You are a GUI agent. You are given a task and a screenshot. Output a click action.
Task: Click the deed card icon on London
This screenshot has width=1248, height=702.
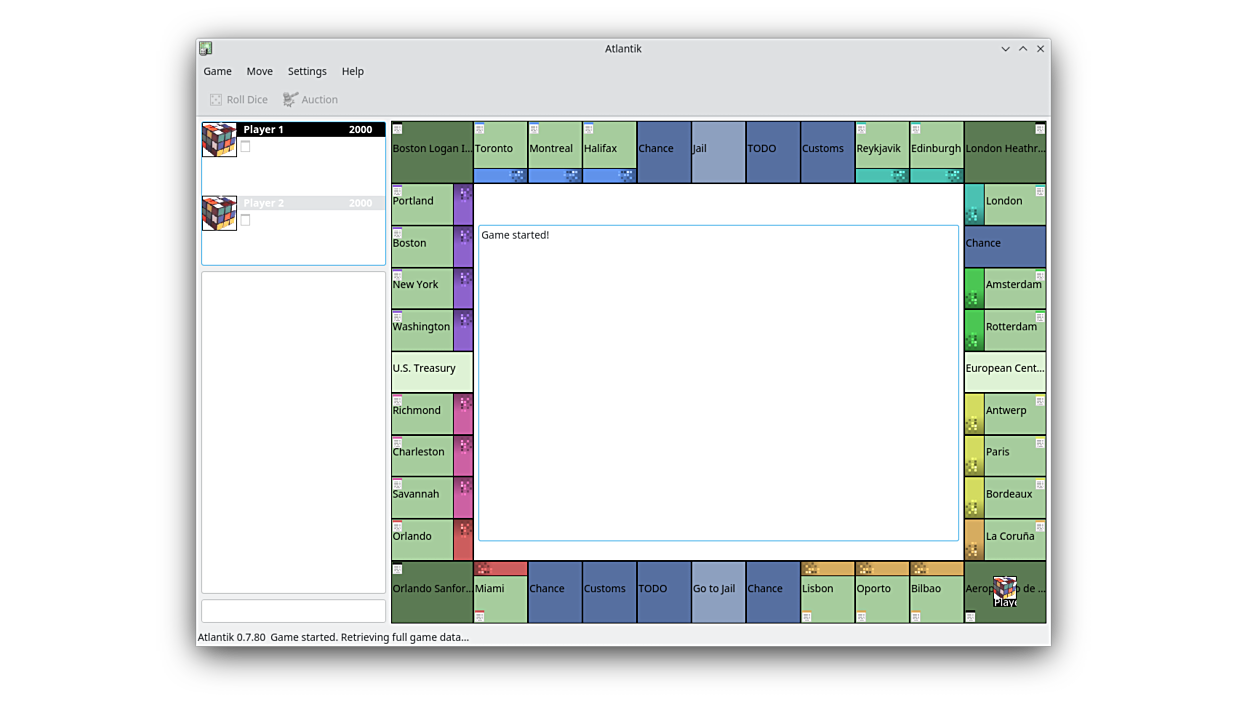click(1039, 191)
